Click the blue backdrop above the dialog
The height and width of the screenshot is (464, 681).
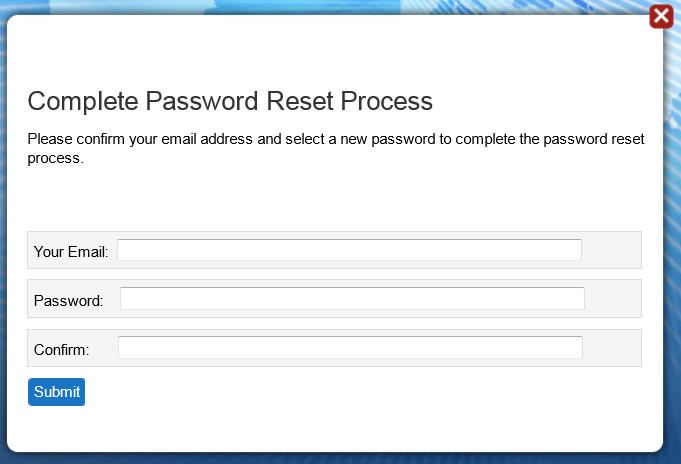pos(300,6)
